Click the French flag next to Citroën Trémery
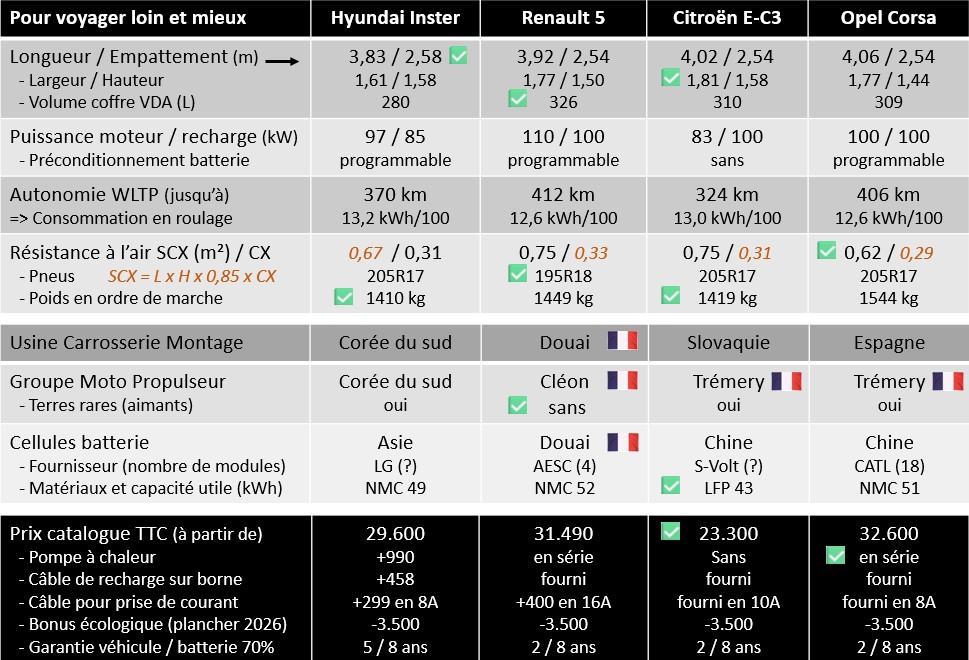This screenshot has height=660, width=969. (786, 381)
